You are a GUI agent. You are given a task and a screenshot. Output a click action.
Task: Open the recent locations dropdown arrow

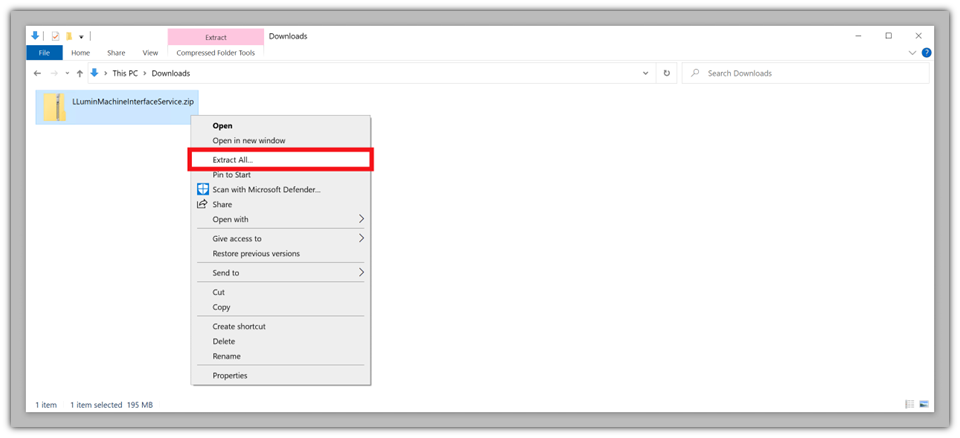(67, 73)
